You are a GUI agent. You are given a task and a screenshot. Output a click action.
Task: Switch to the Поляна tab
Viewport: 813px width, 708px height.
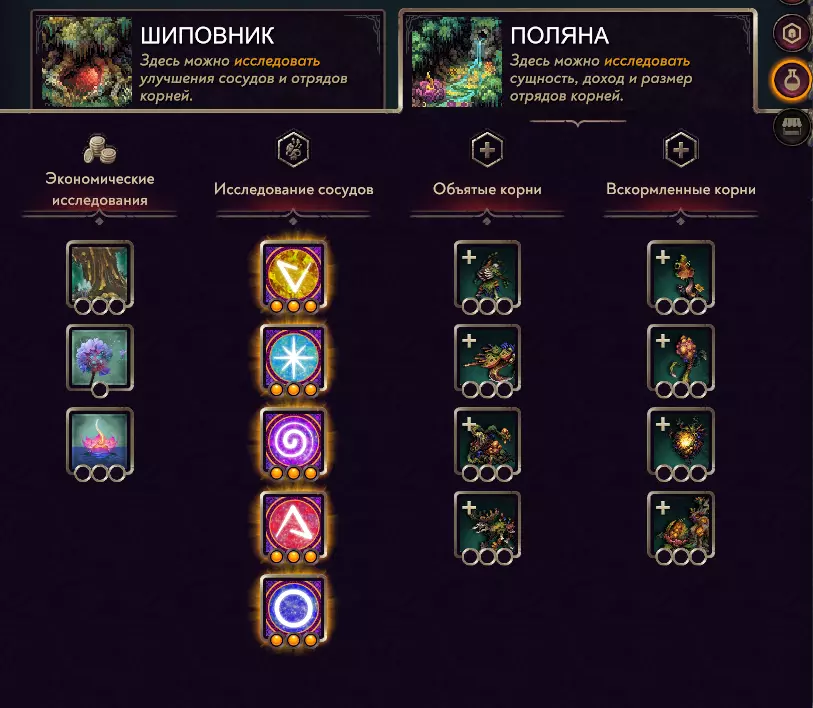578,60
